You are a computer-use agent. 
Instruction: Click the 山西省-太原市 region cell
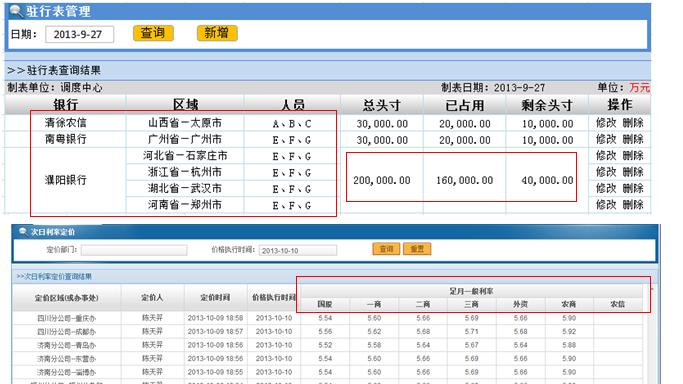(185, 123)
